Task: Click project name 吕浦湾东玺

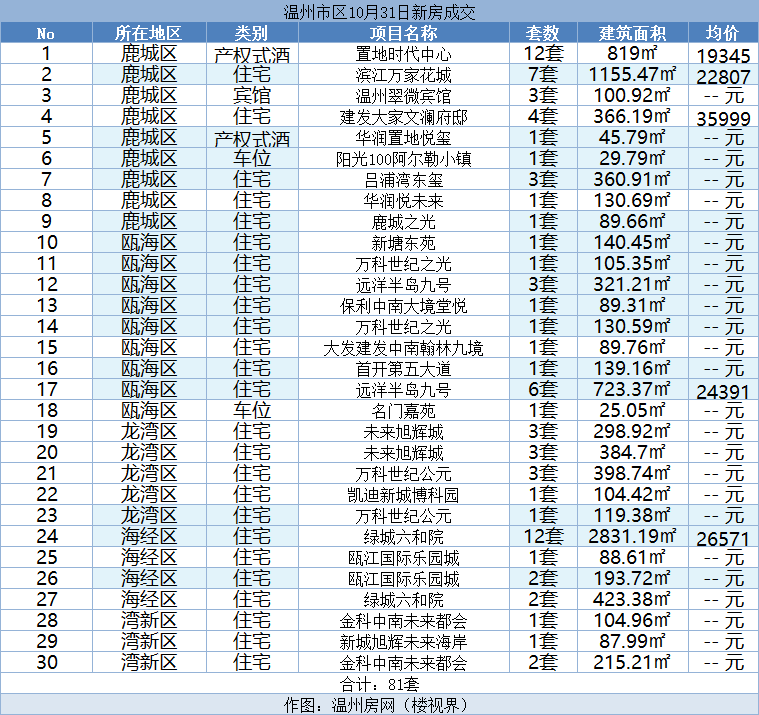Action: click(403, 180)
